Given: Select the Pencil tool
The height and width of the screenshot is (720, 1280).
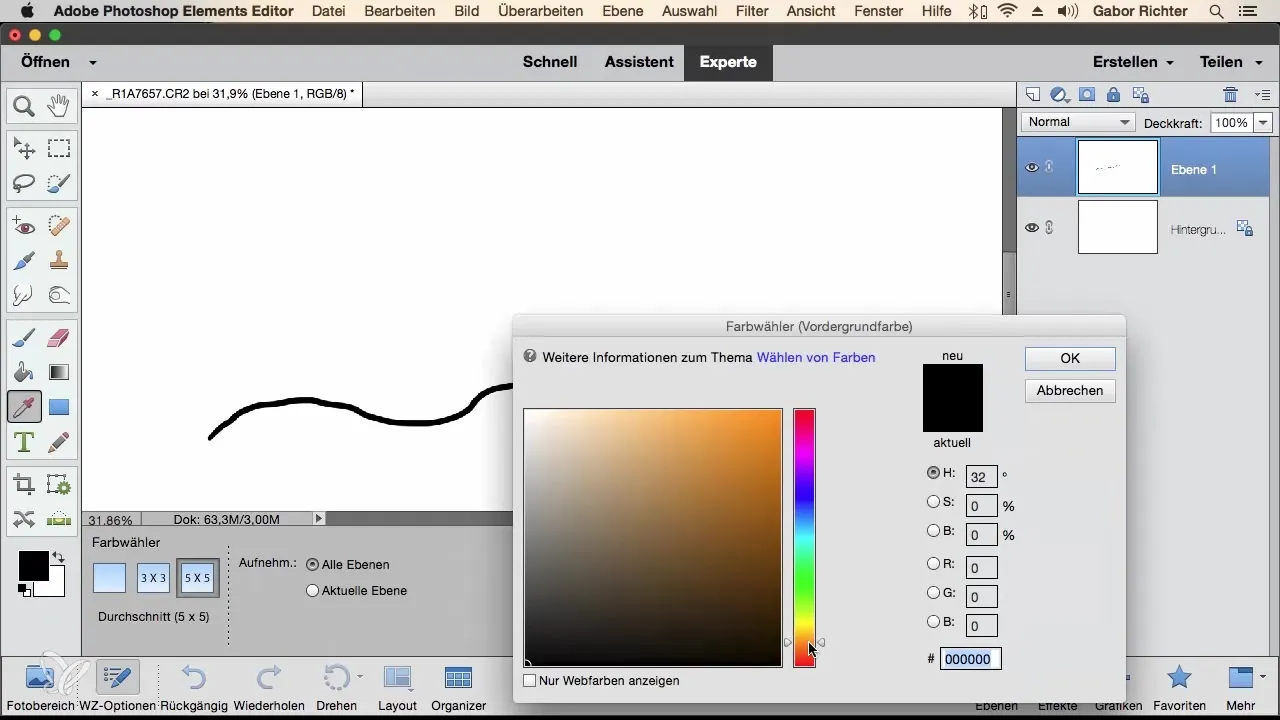Looking at the screenshot, I should pos(59,441).
